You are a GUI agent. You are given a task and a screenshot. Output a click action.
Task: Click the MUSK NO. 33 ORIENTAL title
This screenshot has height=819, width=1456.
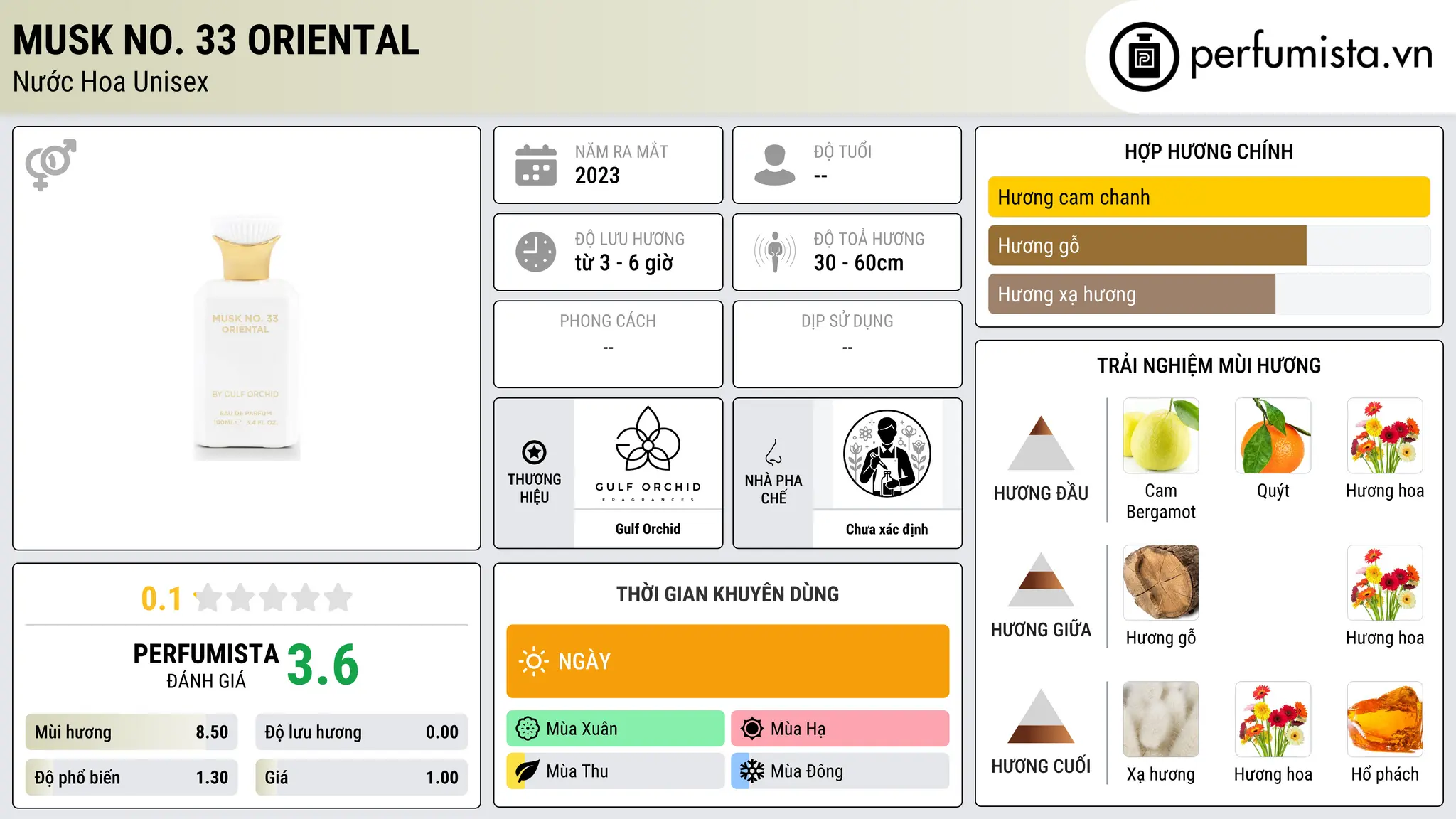click(216, 41)
